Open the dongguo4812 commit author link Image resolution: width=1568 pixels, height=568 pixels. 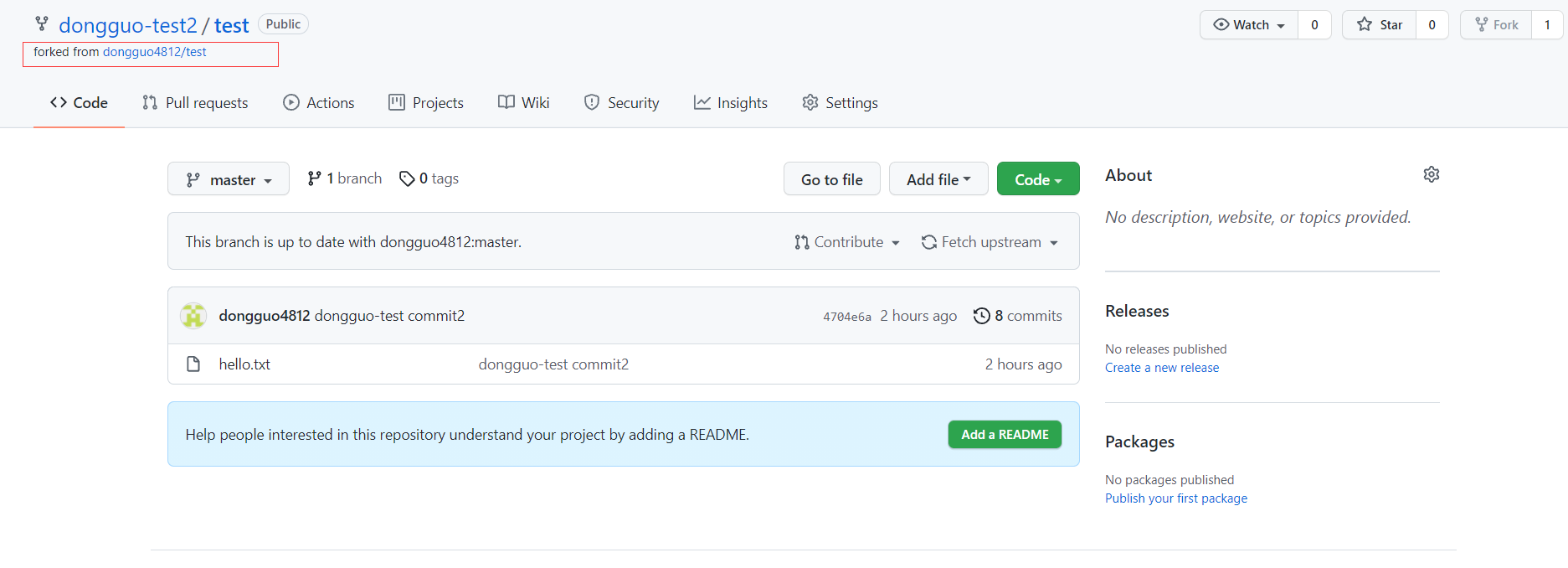coord(265,316)
